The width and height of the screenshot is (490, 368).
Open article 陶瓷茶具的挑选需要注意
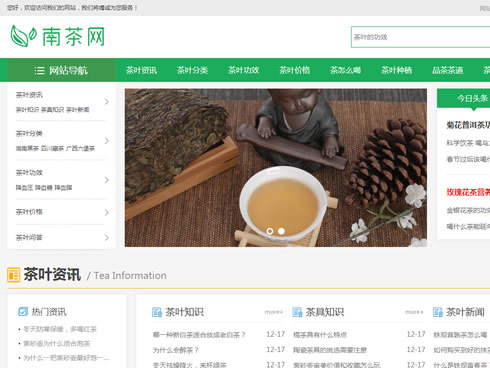pyautogui.click(x=330, y=350)
